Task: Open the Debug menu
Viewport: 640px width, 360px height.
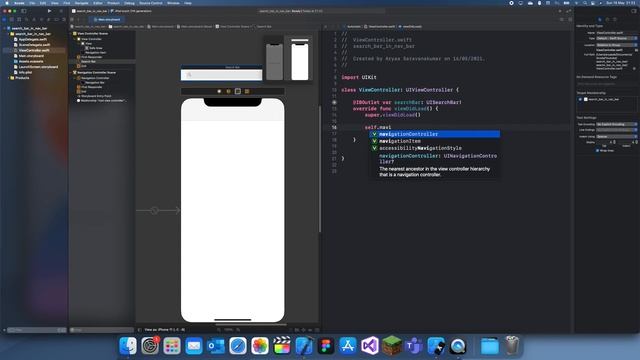Action: (x=129, y=3)
